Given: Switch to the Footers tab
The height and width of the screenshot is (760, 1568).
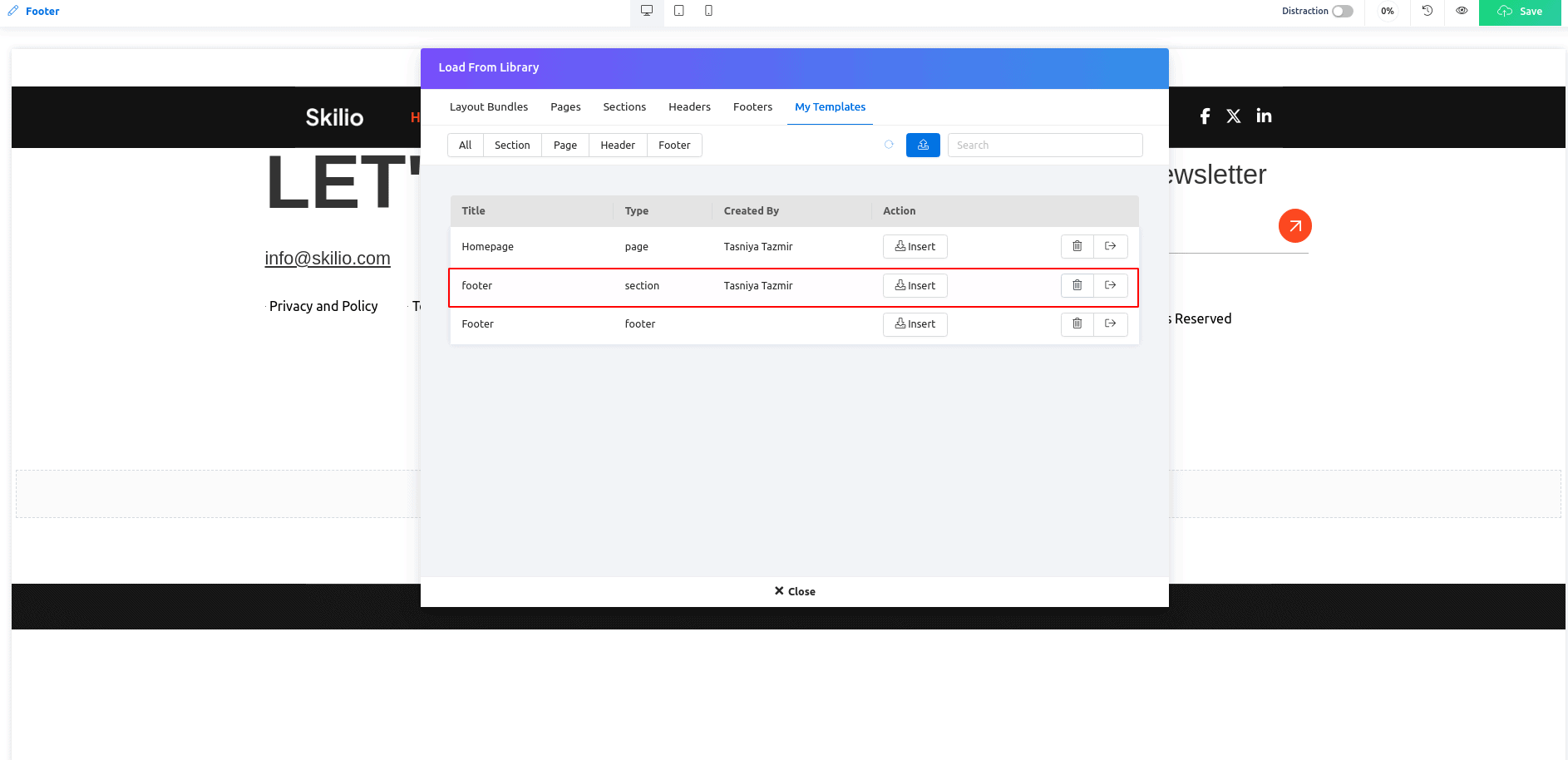Looking at the screenshot, I should click(x=752, y=106).
